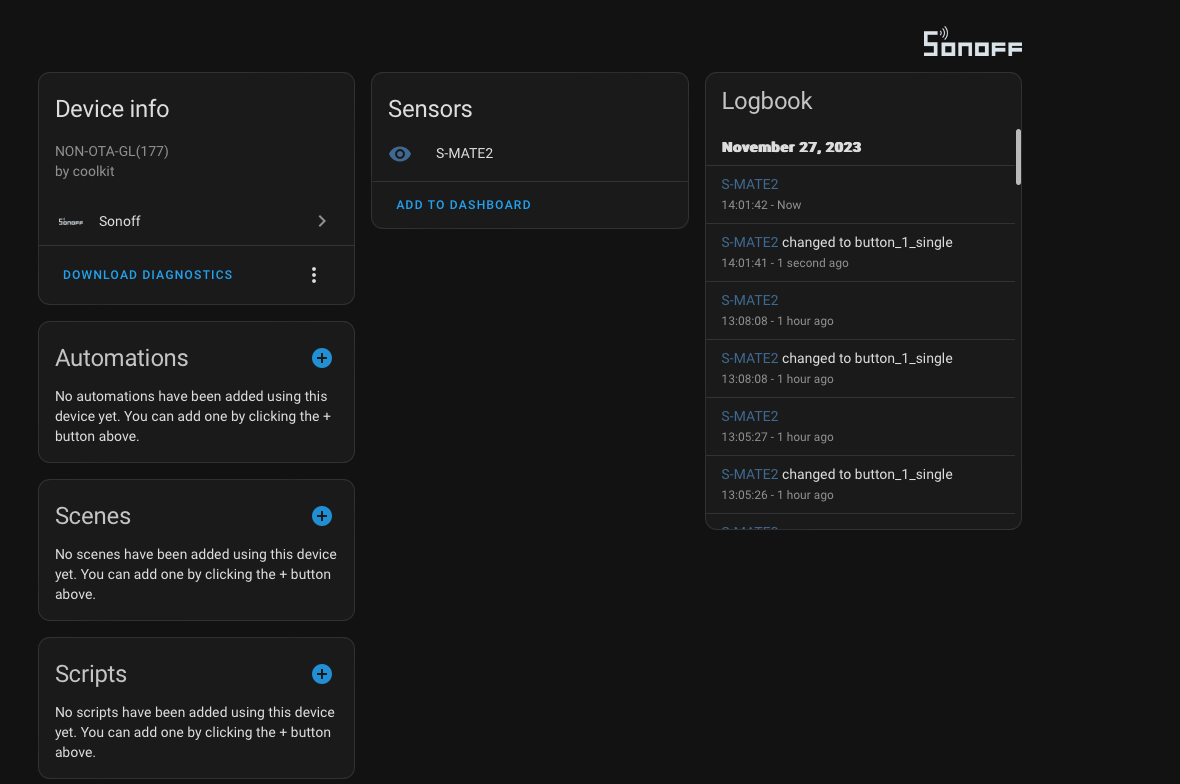
Task: Click the '14:01:41 - 1 second ago' timestamp
Action: pos(785,263)
